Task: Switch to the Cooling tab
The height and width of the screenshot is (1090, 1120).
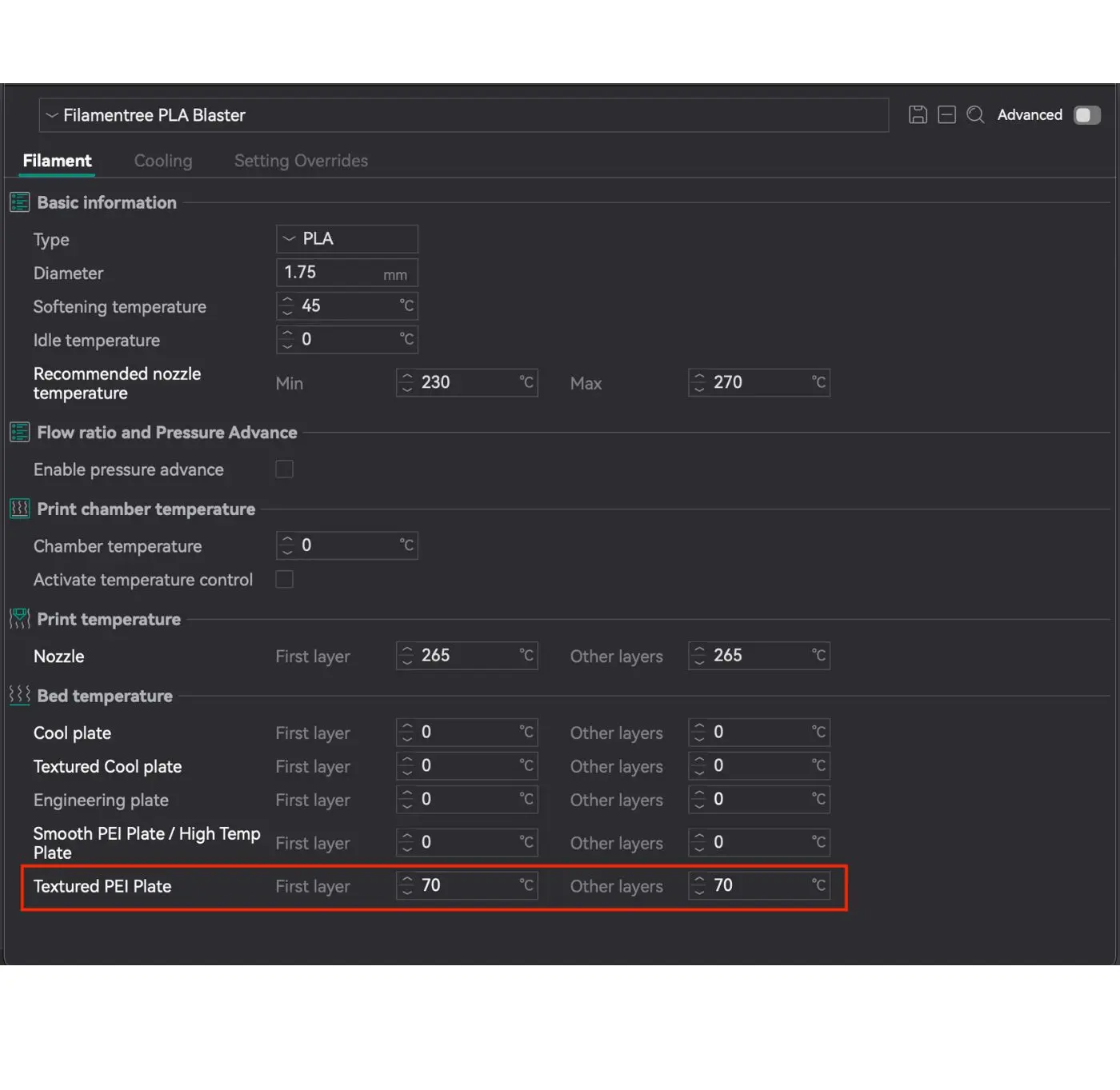Action: click(163, 161)
